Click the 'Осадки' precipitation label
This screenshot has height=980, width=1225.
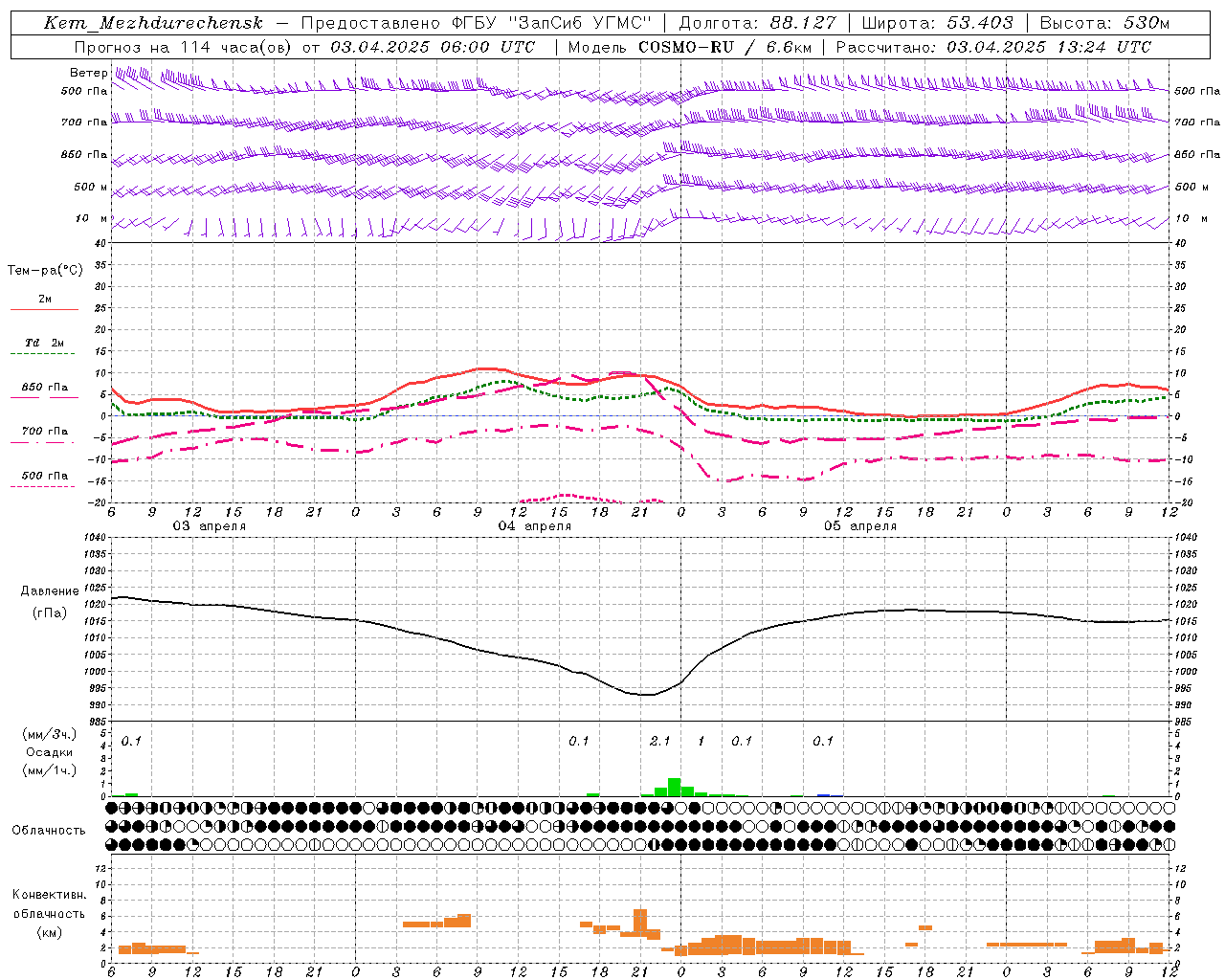[x=49, y=752]
